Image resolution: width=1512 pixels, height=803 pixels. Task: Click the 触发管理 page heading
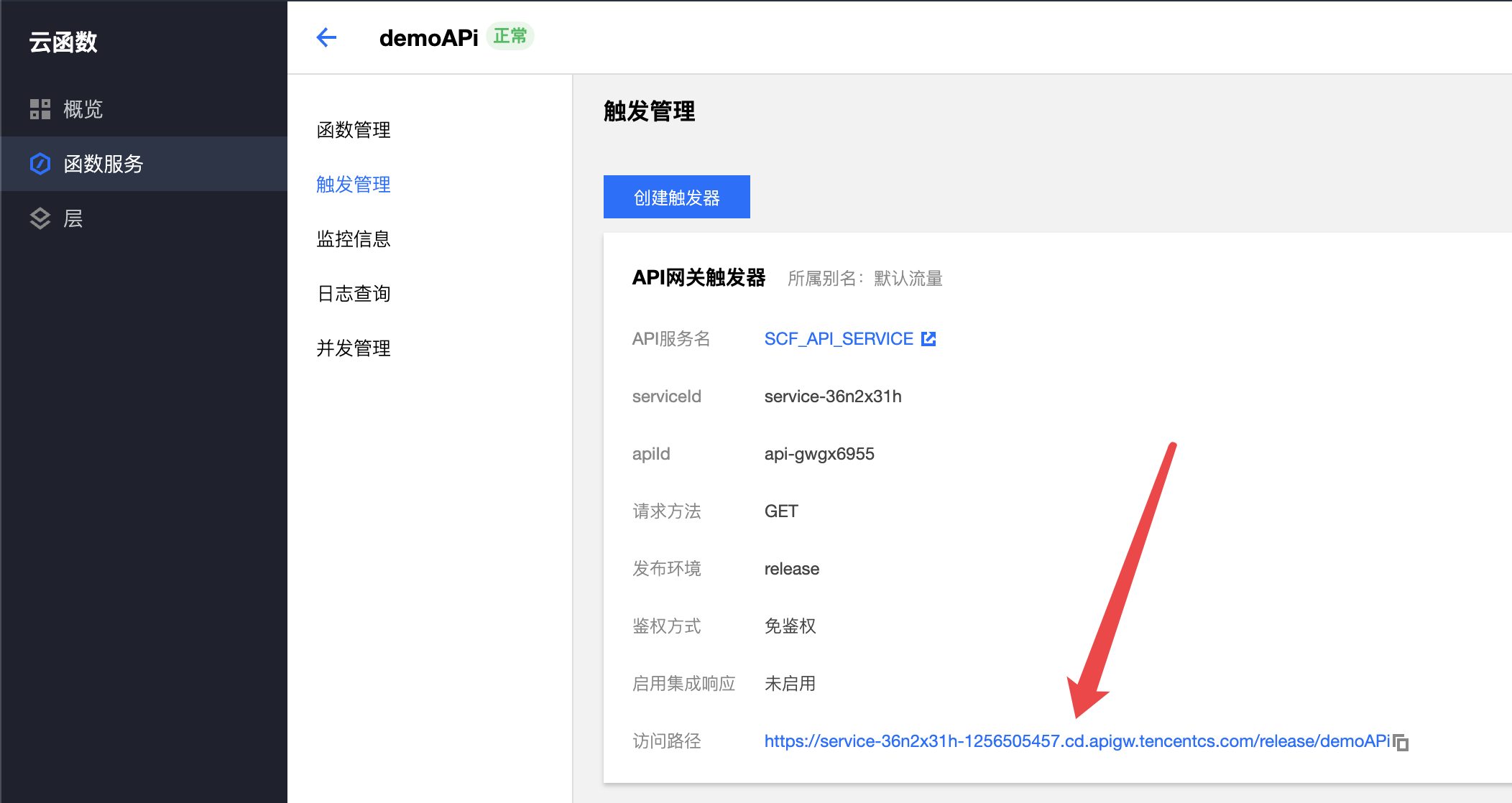point(650,111)
